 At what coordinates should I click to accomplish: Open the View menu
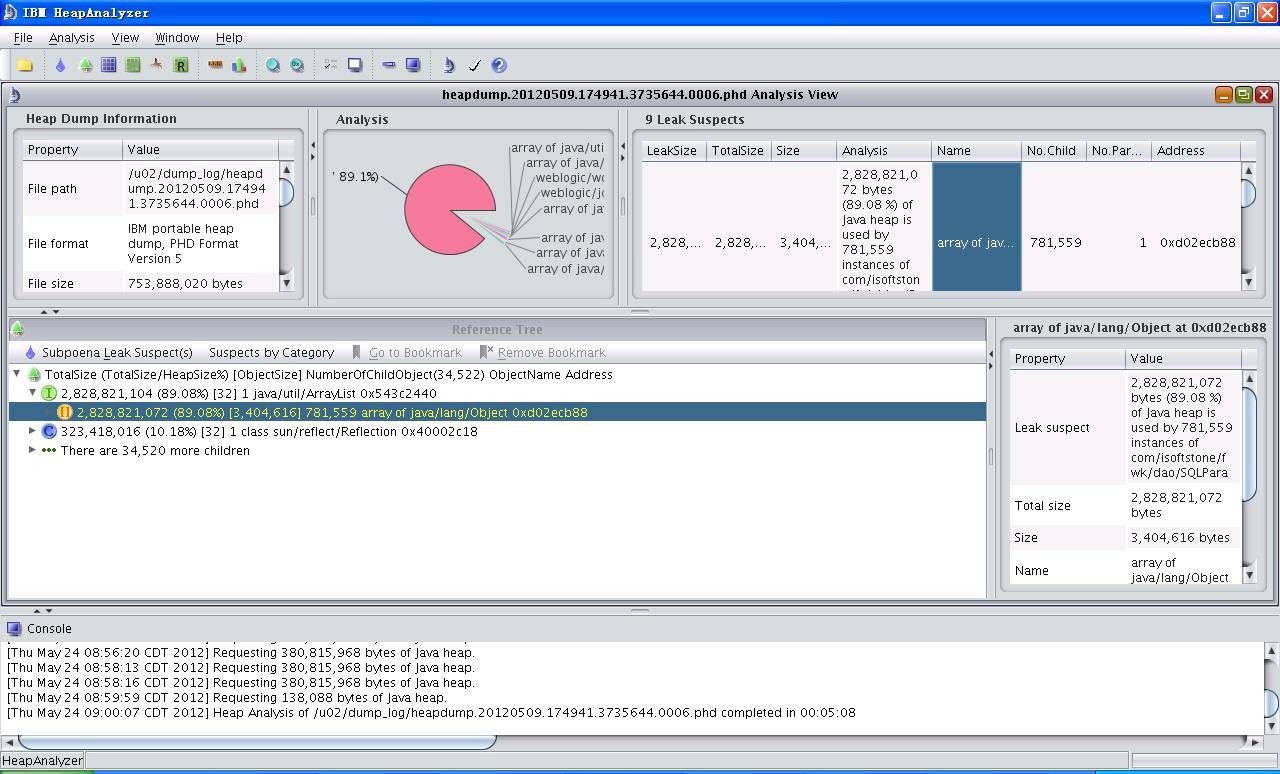click(125, 37)
